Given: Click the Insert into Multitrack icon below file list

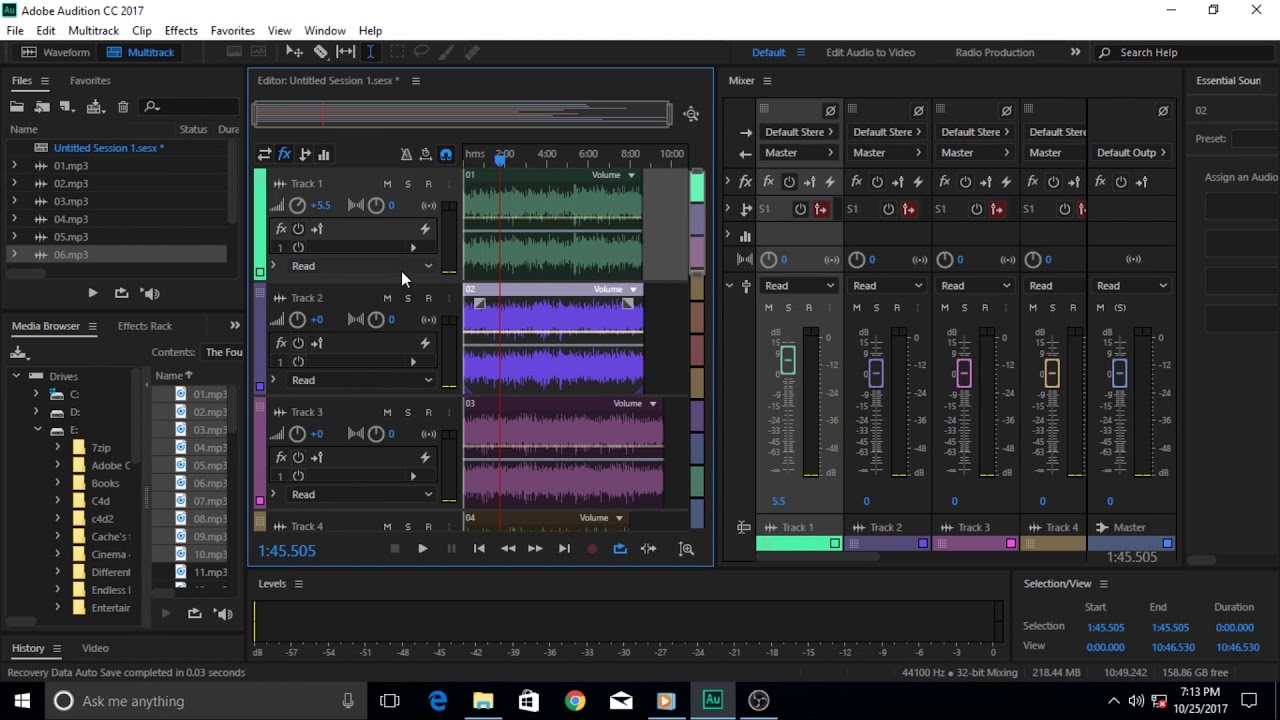Looking at the screenshot, I should pos(121,293).
